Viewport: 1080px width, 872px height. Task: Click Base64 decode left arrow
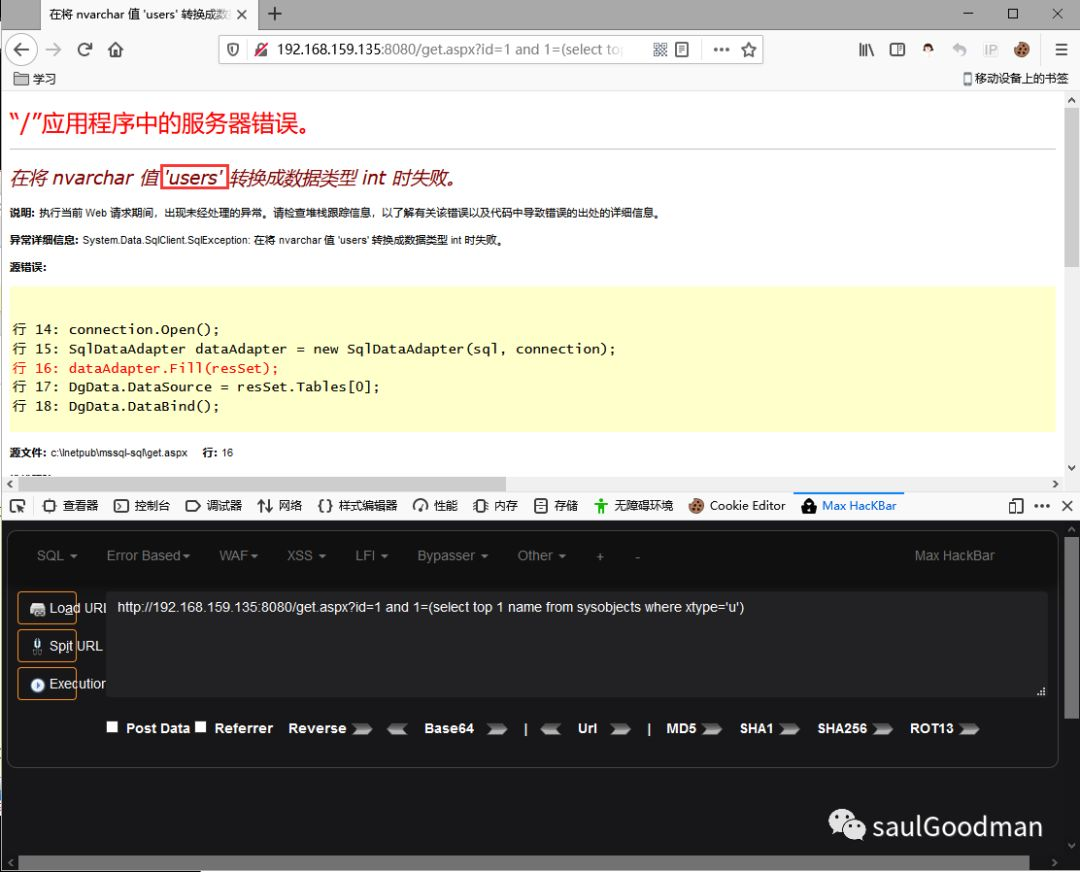tap(397, 729)
